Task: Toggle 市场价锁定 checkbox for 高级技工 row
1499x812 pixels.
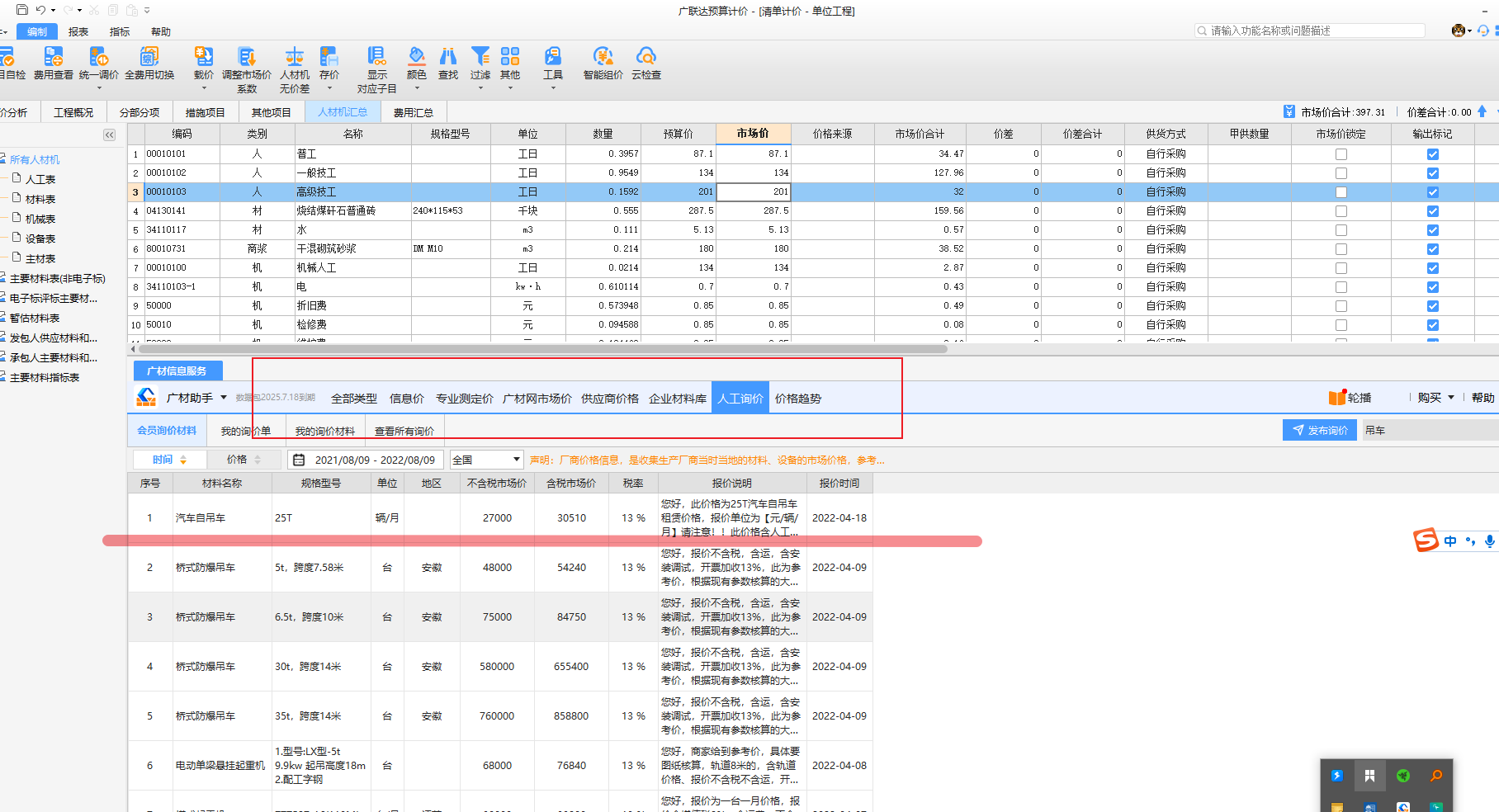Action: pyautogui.click(x=1341, y=192)
